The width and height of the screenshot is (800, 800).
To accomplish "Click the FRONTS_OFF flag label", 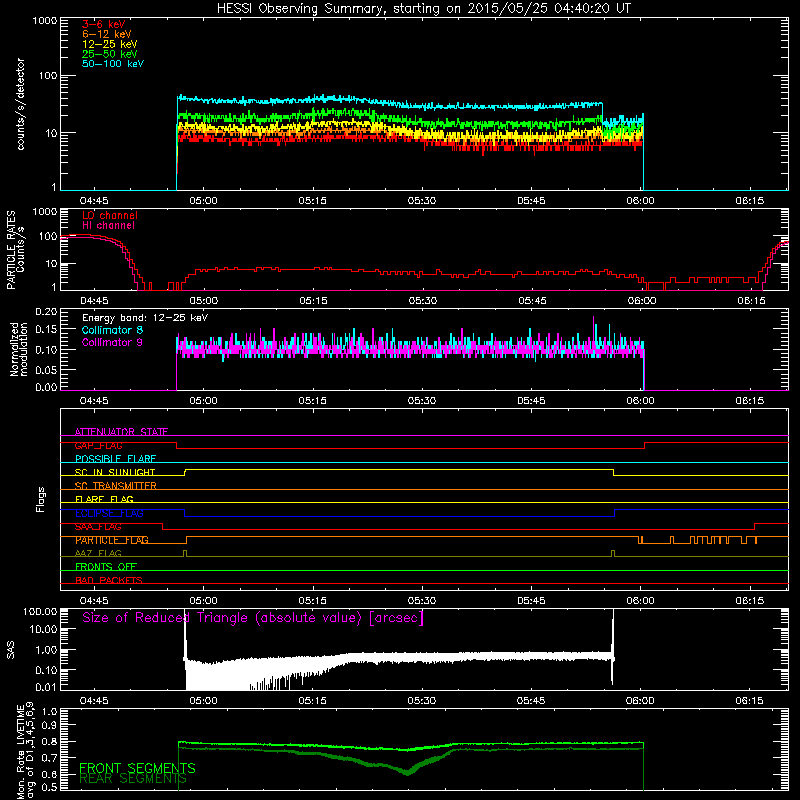I will pos(106,566).
